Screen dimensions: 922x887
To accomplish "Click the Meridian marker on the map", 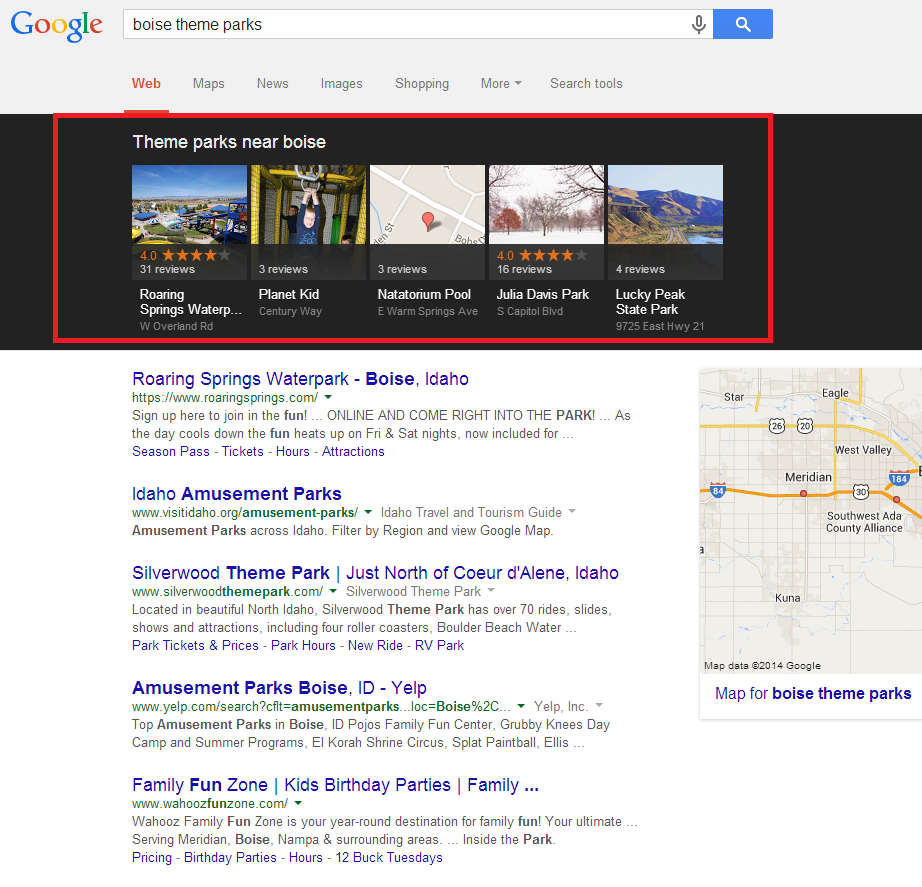I will point(803,493).
